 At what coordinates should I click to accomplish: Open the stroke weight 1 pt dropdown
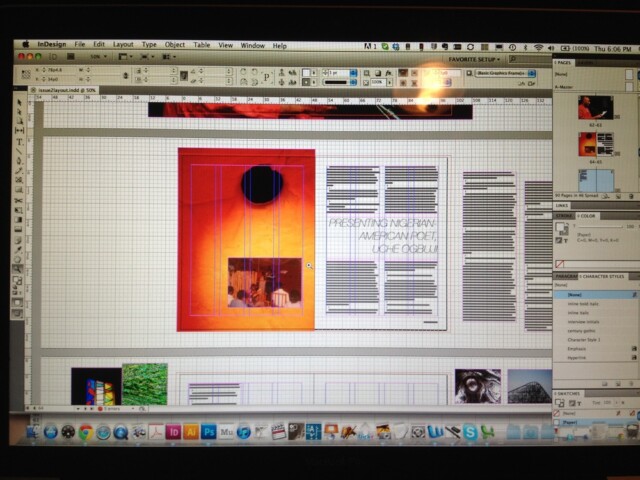[x=353, y=73]
